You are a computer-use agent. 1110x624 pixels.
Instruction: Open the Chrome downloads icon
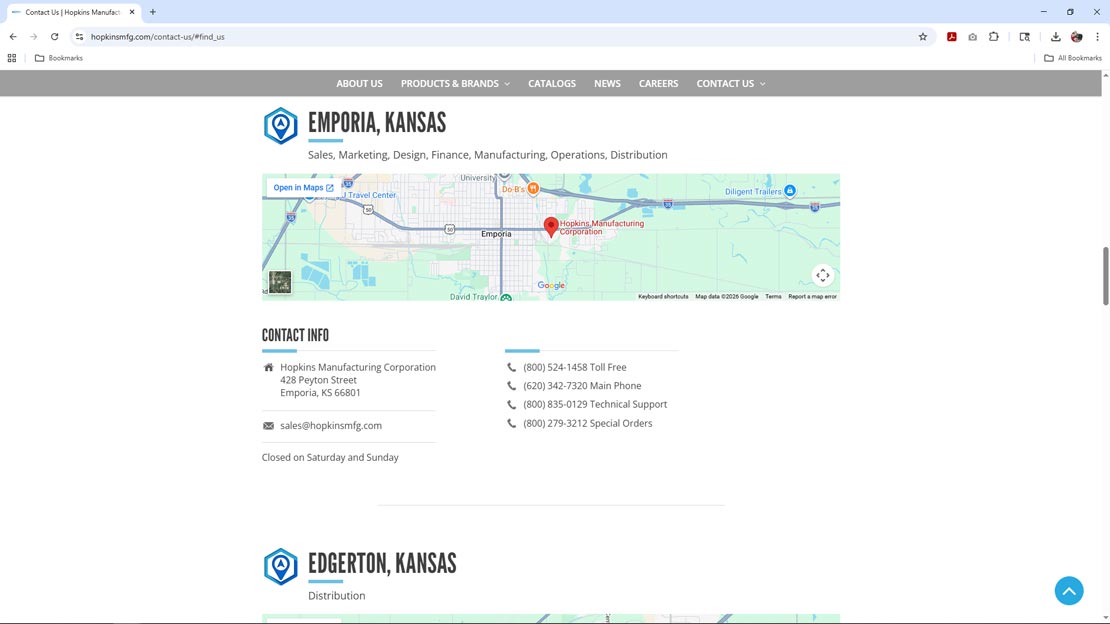click(x=1055, y=37)
